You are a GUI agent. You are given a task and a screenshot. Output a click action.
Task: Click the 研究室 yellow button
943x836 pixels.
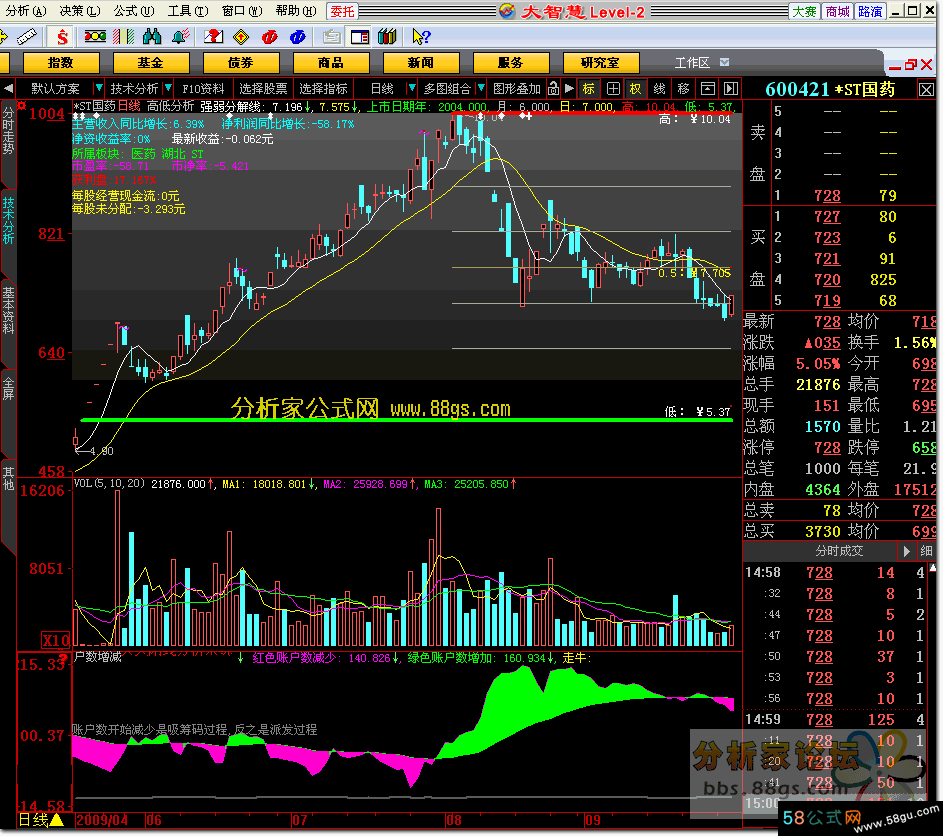pyautogui.click(x=600, y=63)
